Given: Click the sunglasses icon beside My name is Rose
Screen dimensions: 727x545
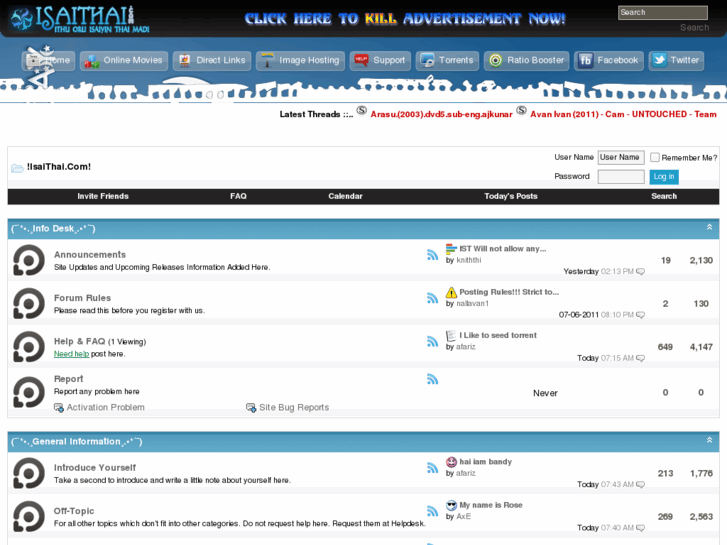Looking at the screenshot, I should pyautogui.click(x=451, y=505).
